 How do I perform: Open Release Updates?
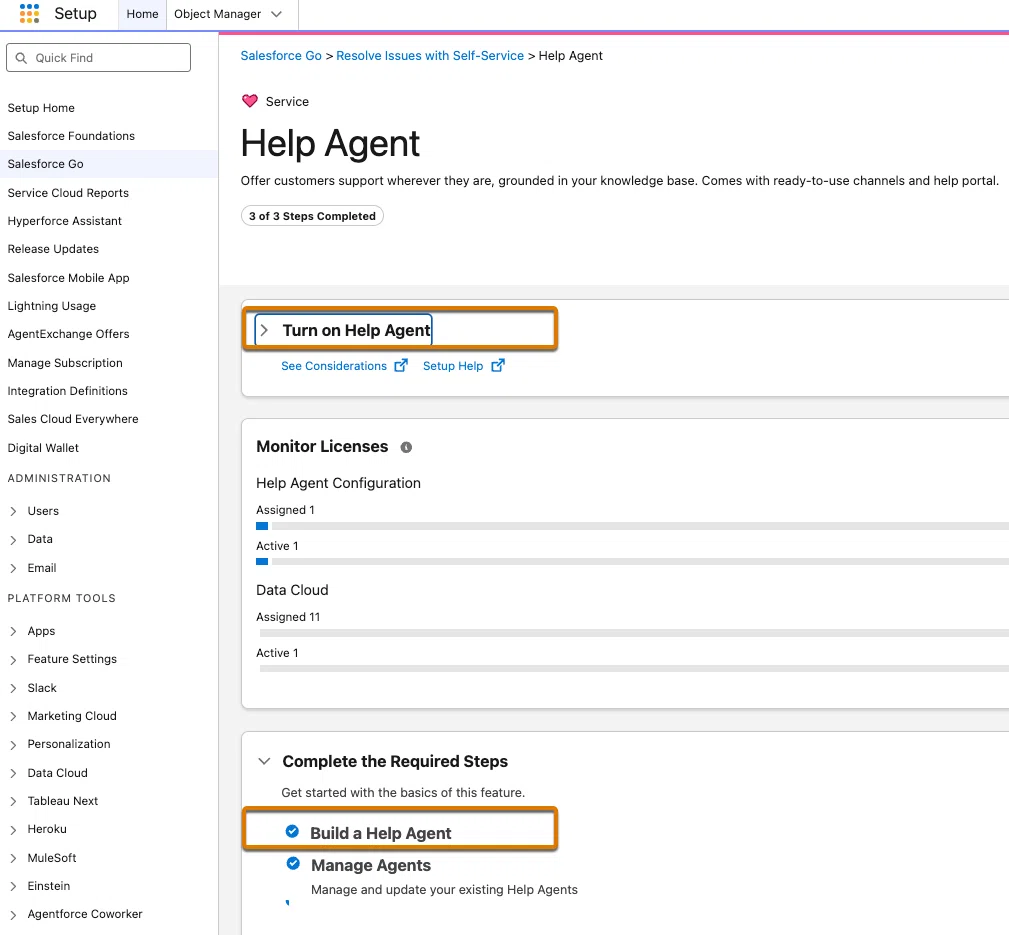tap(53, 249)
